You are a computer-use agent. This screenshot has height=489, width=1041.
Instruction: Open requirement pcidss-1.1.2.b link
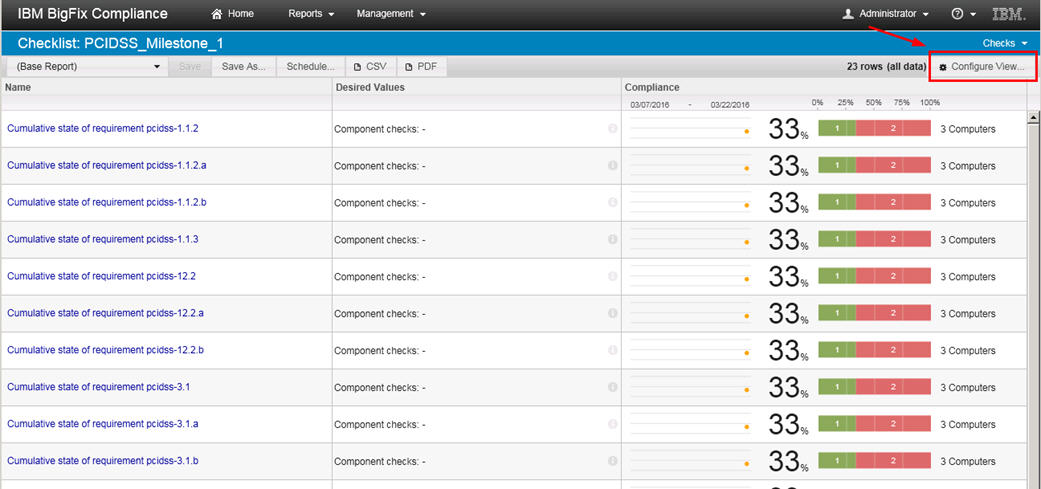pyautogui.click(x=107, y=202)
